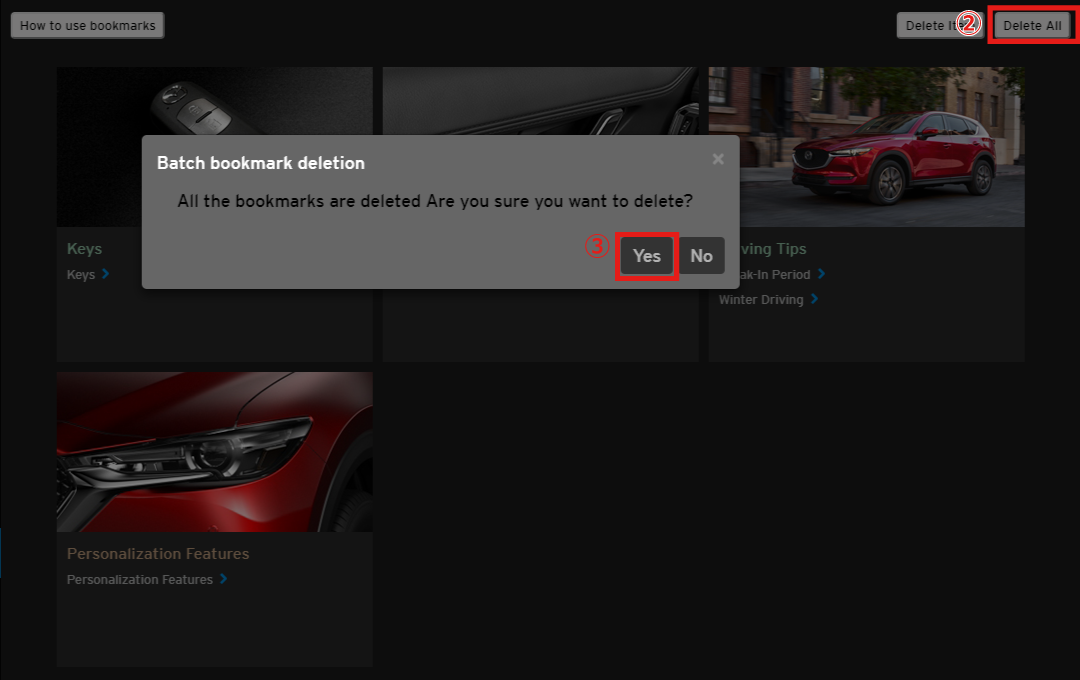Viewport: 1080px width, 680px height.
Task: Click the red headlight thumbnail image
Action: [214, 451]
